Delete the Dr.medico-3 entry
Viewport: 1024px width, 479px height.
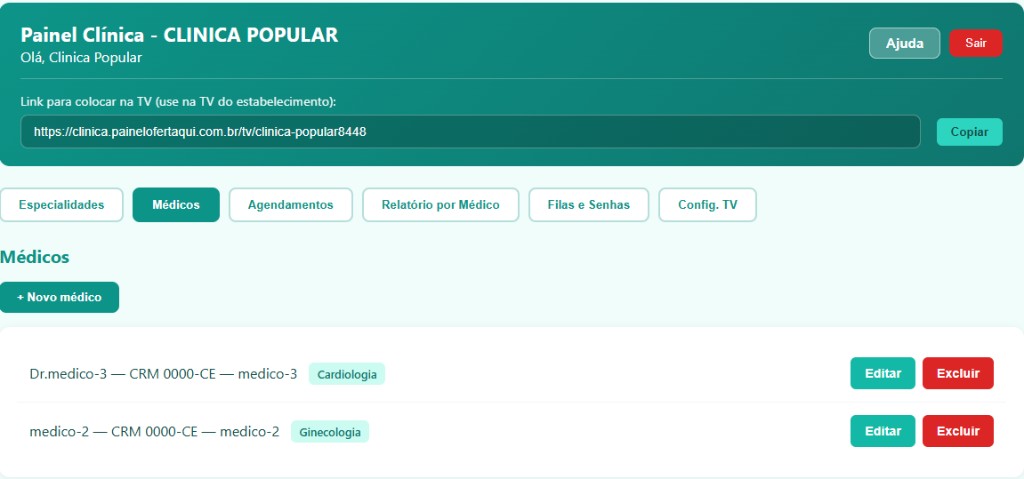(x=957, y=373)
